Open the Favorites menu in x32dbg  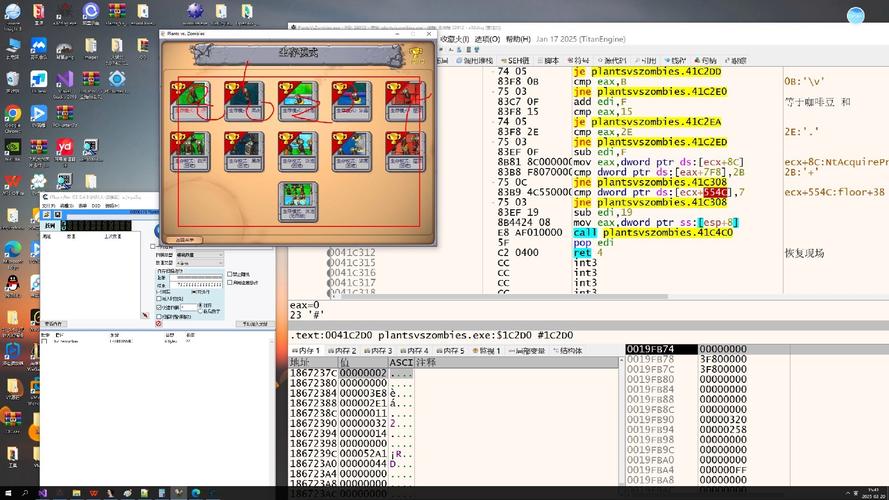point(455,39)
